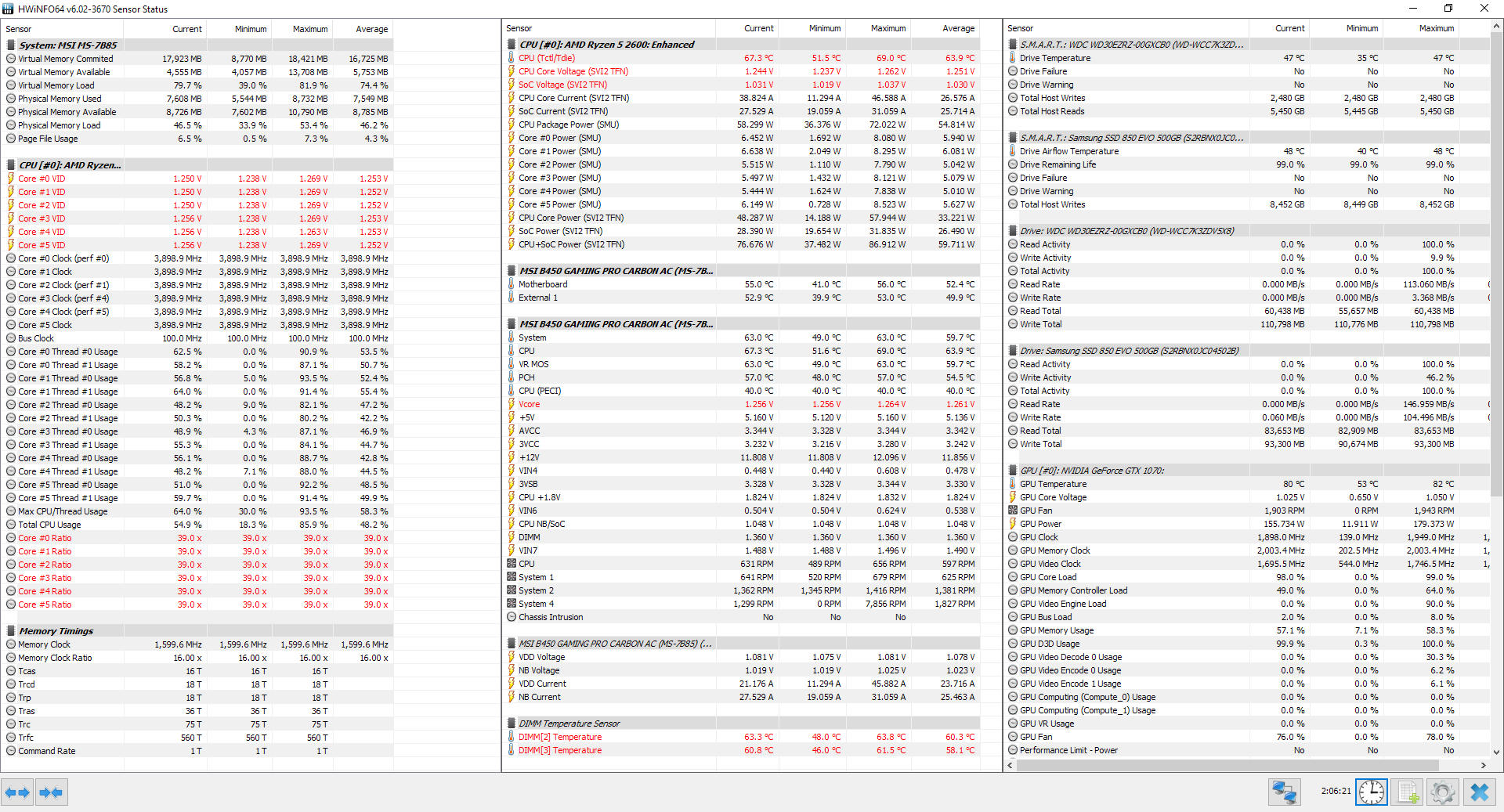Start logging with the log file icon
1504x812 pixels.
(1408, 792)
